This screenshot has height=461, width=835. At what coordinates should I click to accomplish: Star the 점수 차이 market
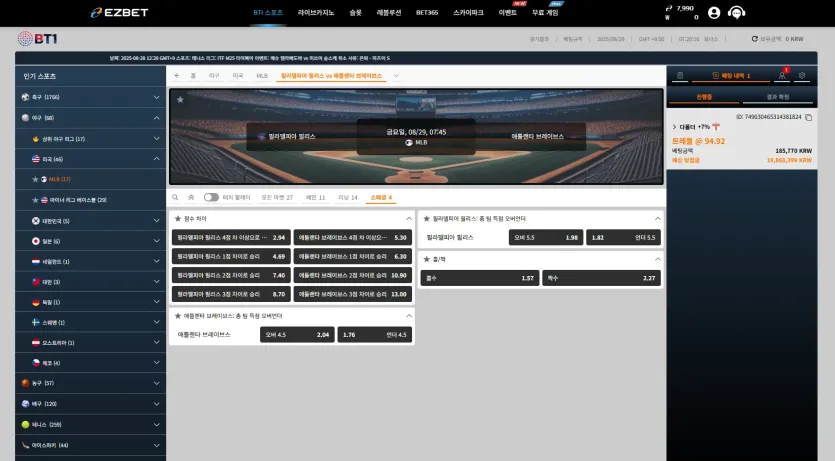click(x=178, y=219)
